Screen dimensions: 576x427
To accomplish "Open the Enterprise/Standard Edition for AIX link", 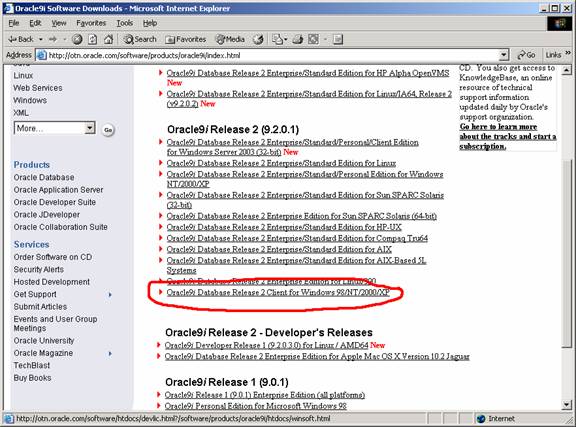I will [x=279, y=249].
